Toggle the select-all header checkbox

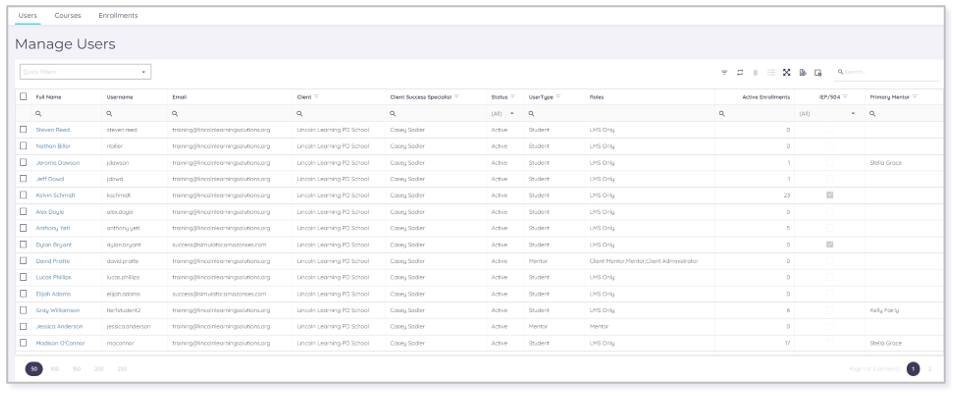pos(23,96)
